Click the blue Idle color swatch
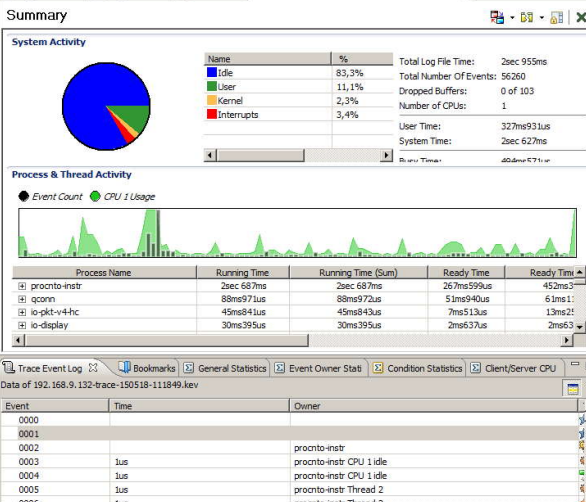This screenshot has height=502, width=586. 212,72
